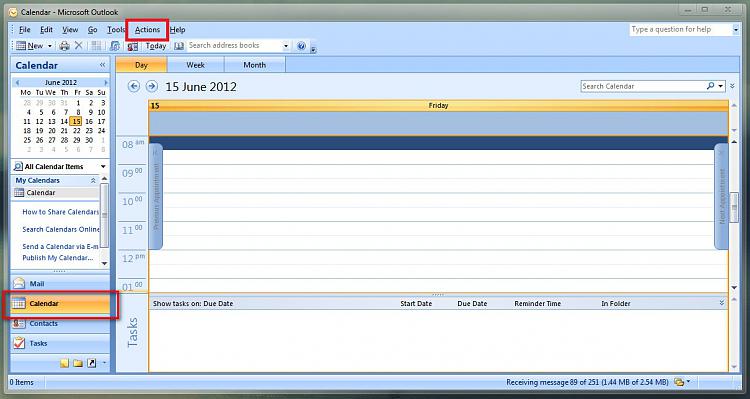750x399 pixels.
Task: Open the Mail pane button
Action: 60,284
